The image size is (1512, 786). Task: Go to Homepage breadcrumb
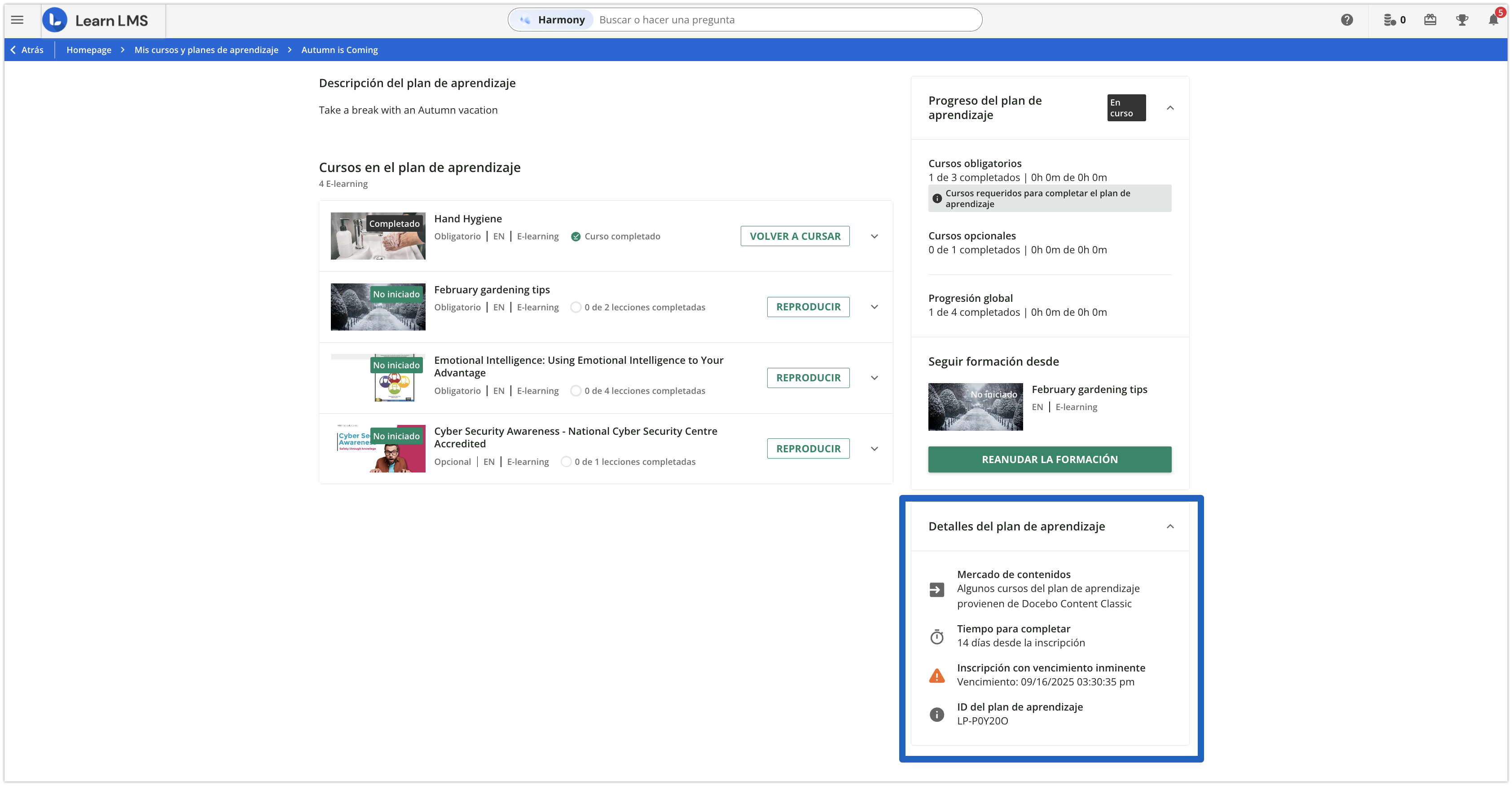88,50
